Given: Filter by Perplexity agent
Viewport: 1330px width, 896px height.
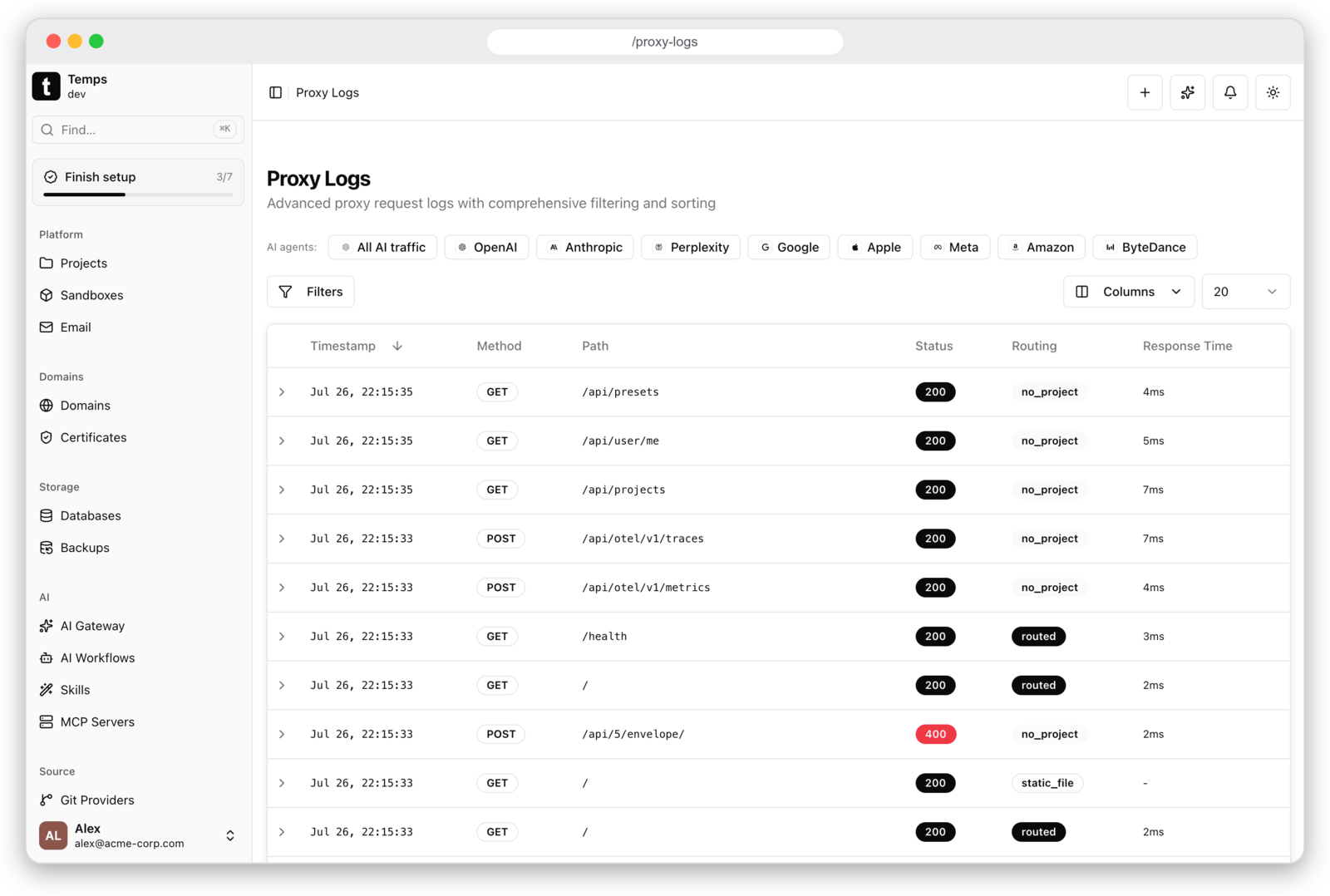Looking at the screenshot, I should click(x=691, y=247).
